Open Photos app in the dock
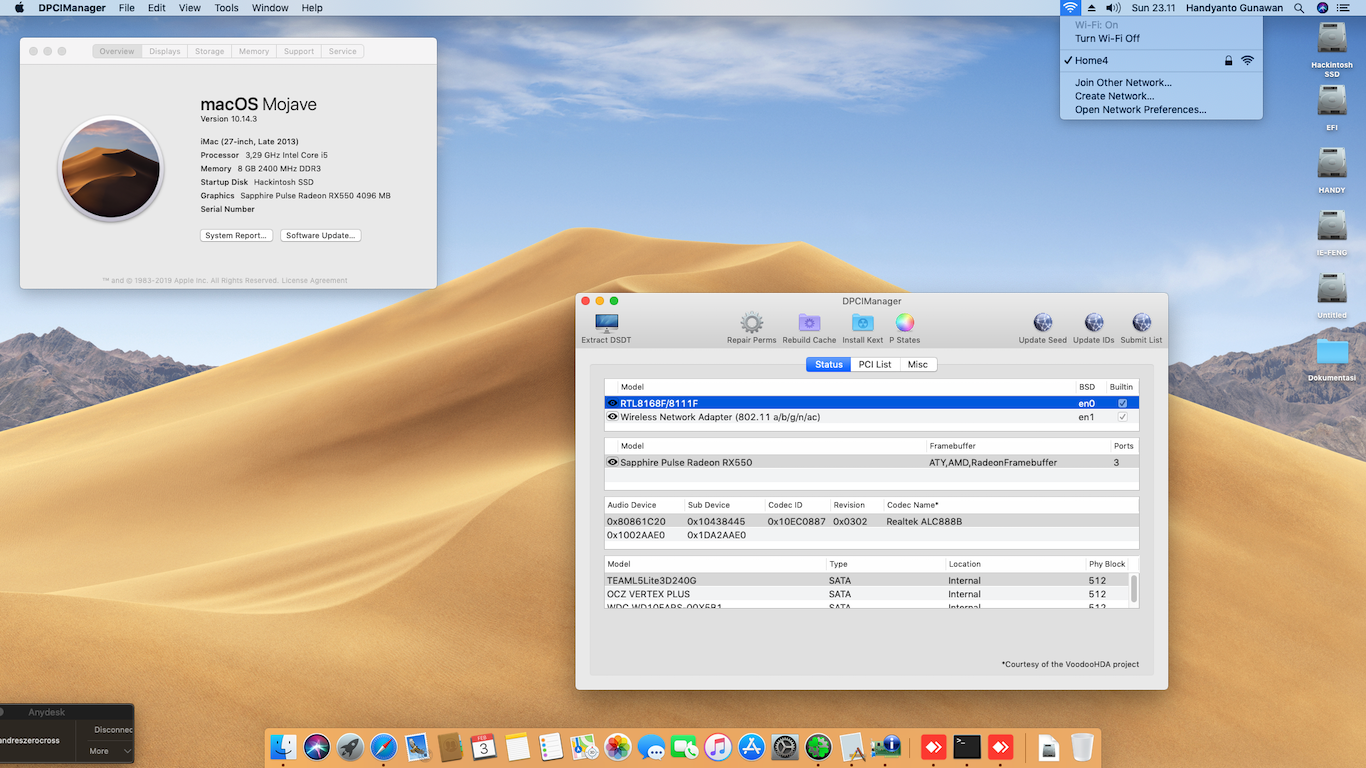1366x768 pixels. [618, 746]
